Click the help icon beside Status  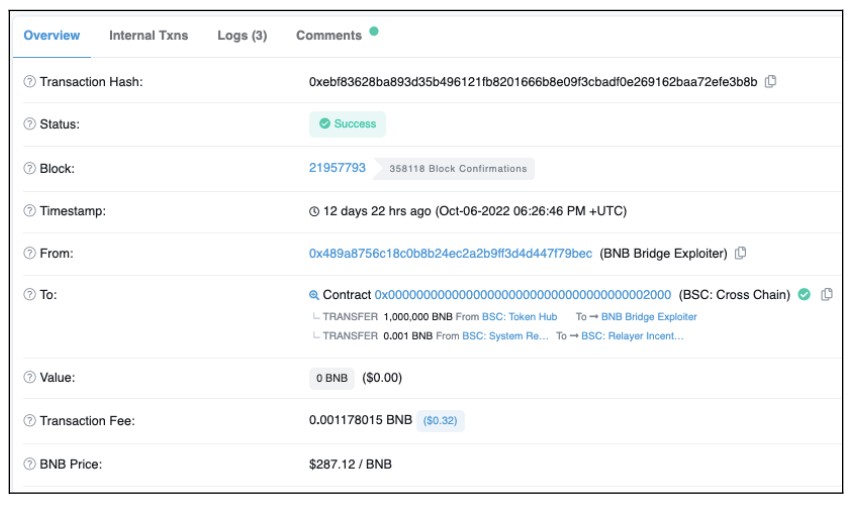tap(30, 124)
